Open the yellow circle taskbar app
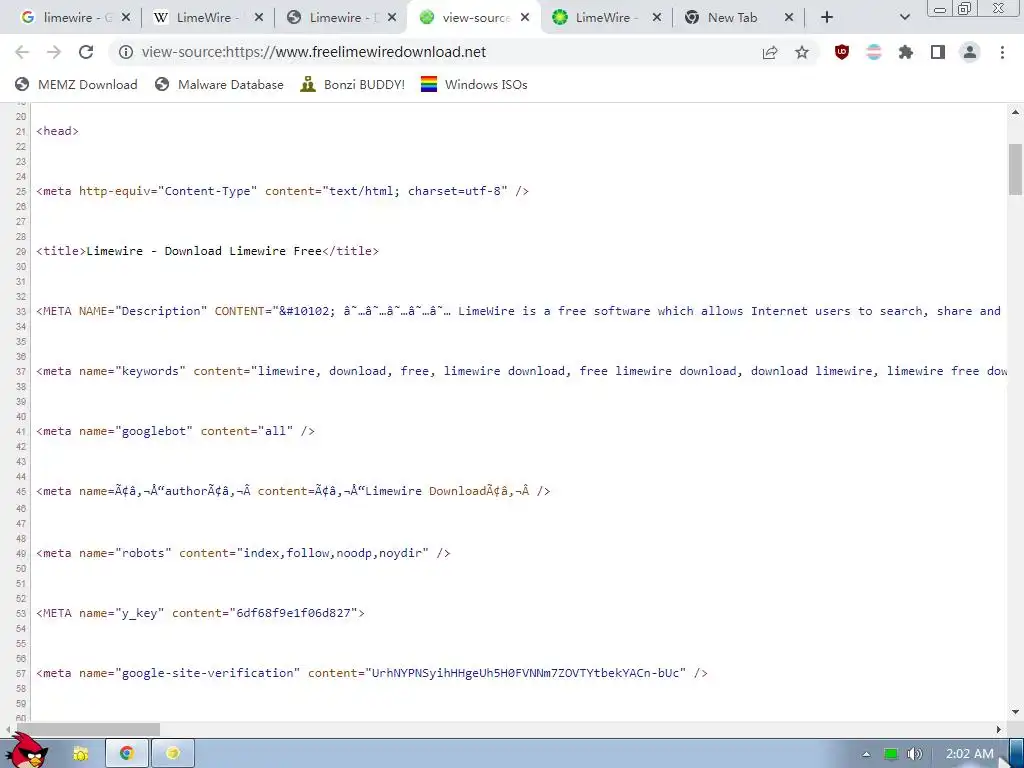 pos(173,754)
